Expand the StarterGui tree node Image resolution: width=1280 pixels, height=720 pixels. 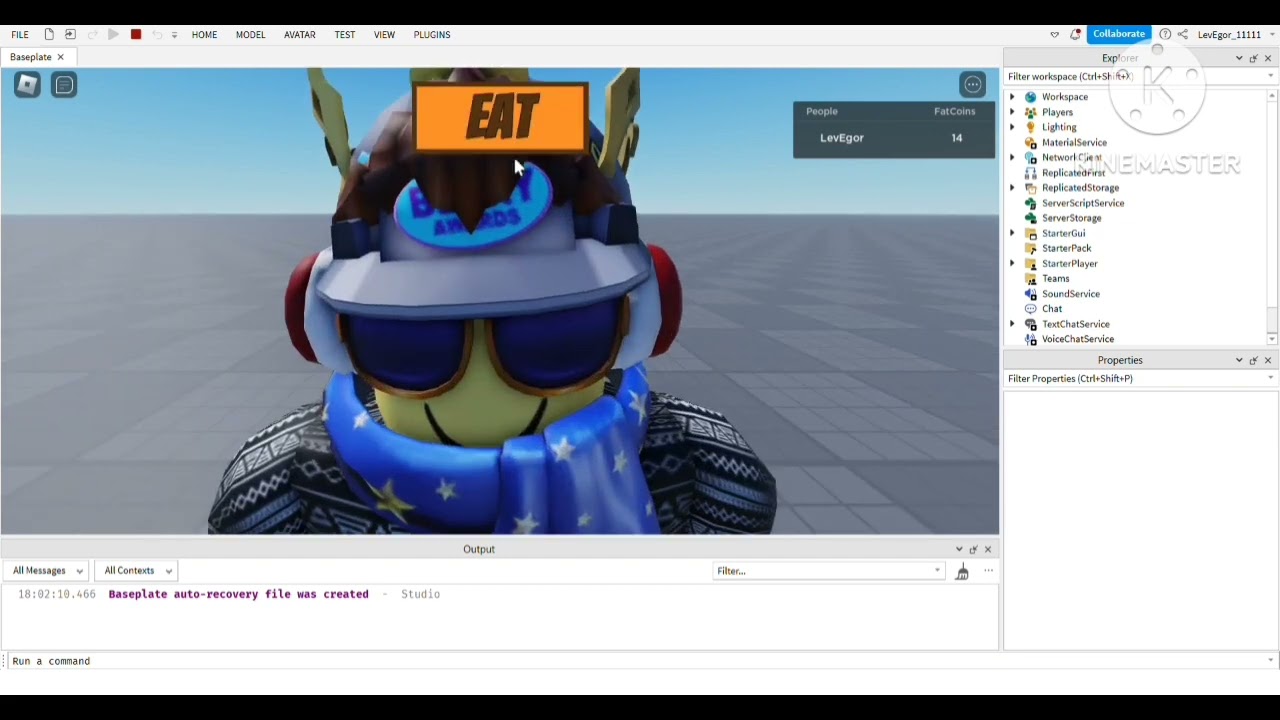click(1012, 233)
